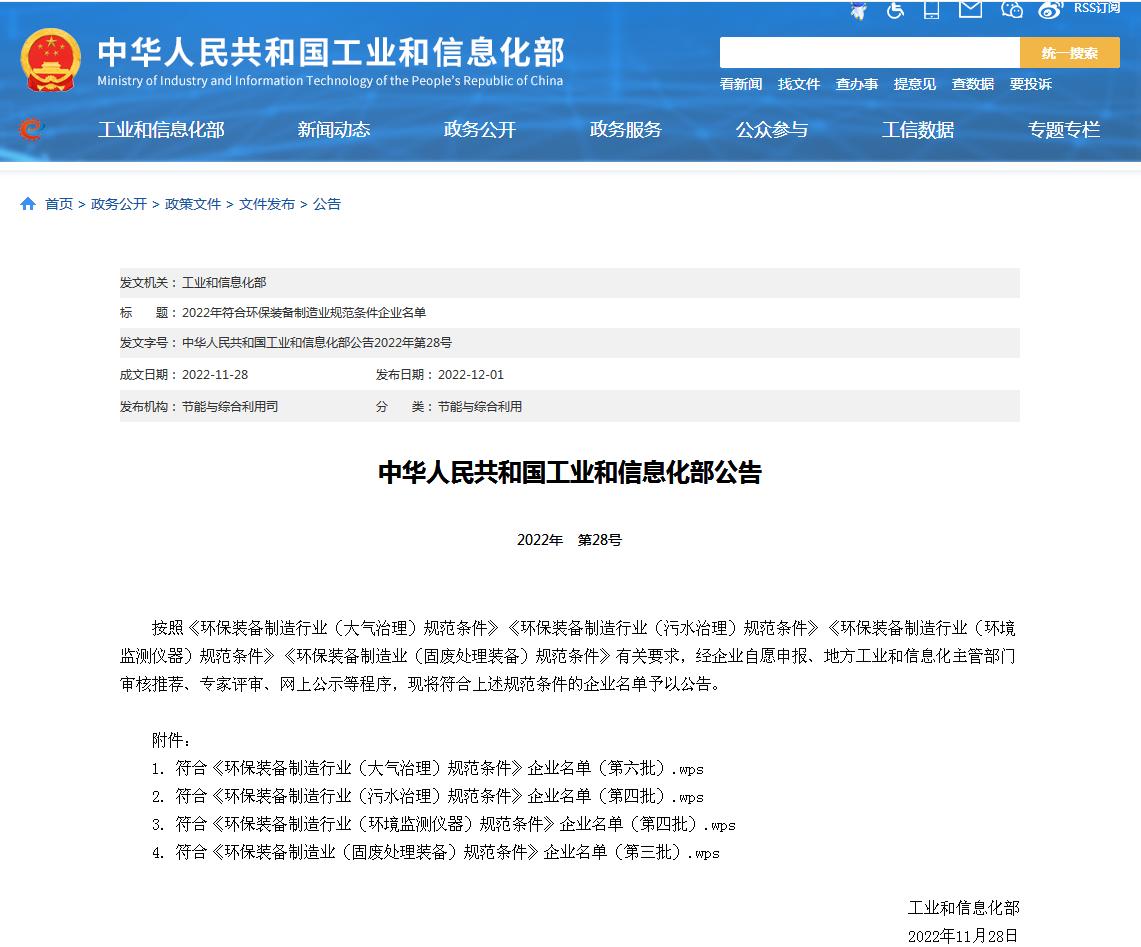Click the site search input field
This screenshot has height=947, width=1141.
(x=870, y=52)
